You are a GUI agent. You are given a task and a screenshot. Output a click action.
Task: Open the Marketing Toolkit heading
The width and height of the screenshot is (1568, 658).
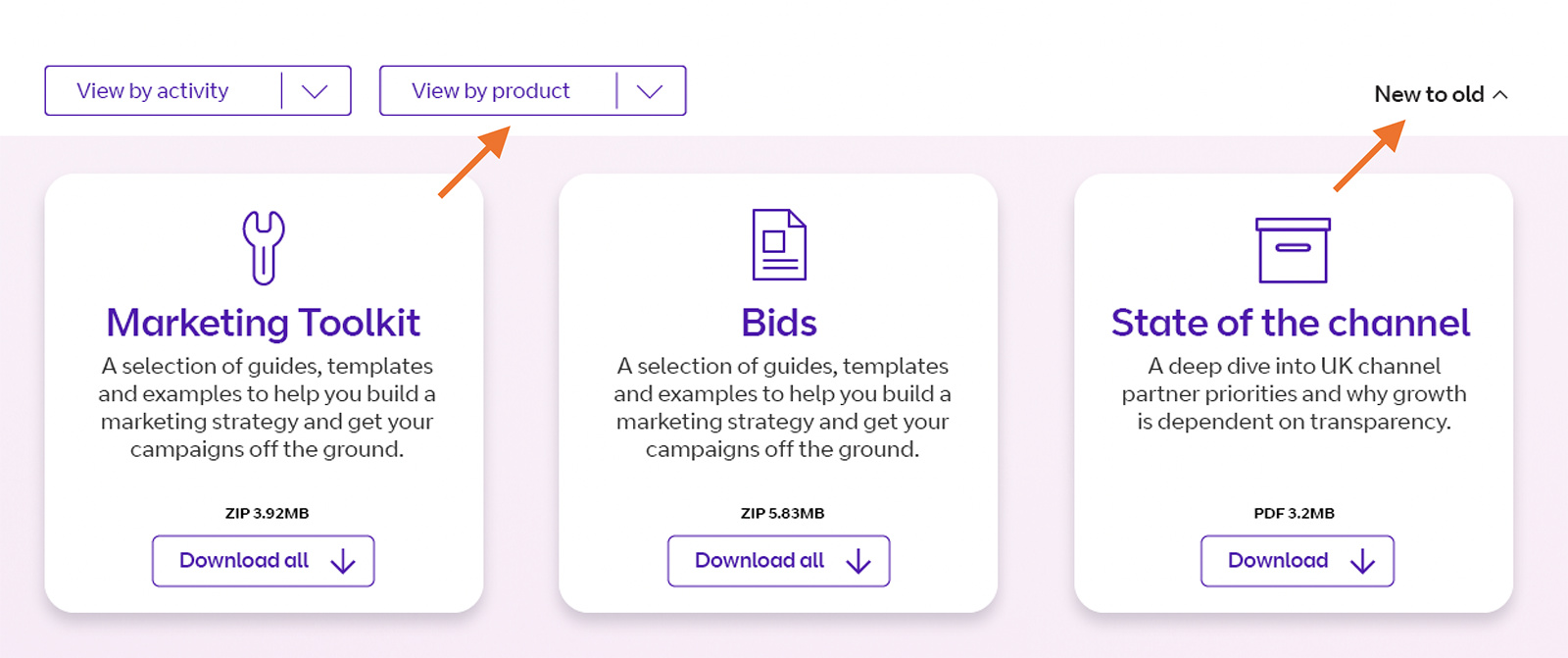pyautogui.click(x=264, y=323)
